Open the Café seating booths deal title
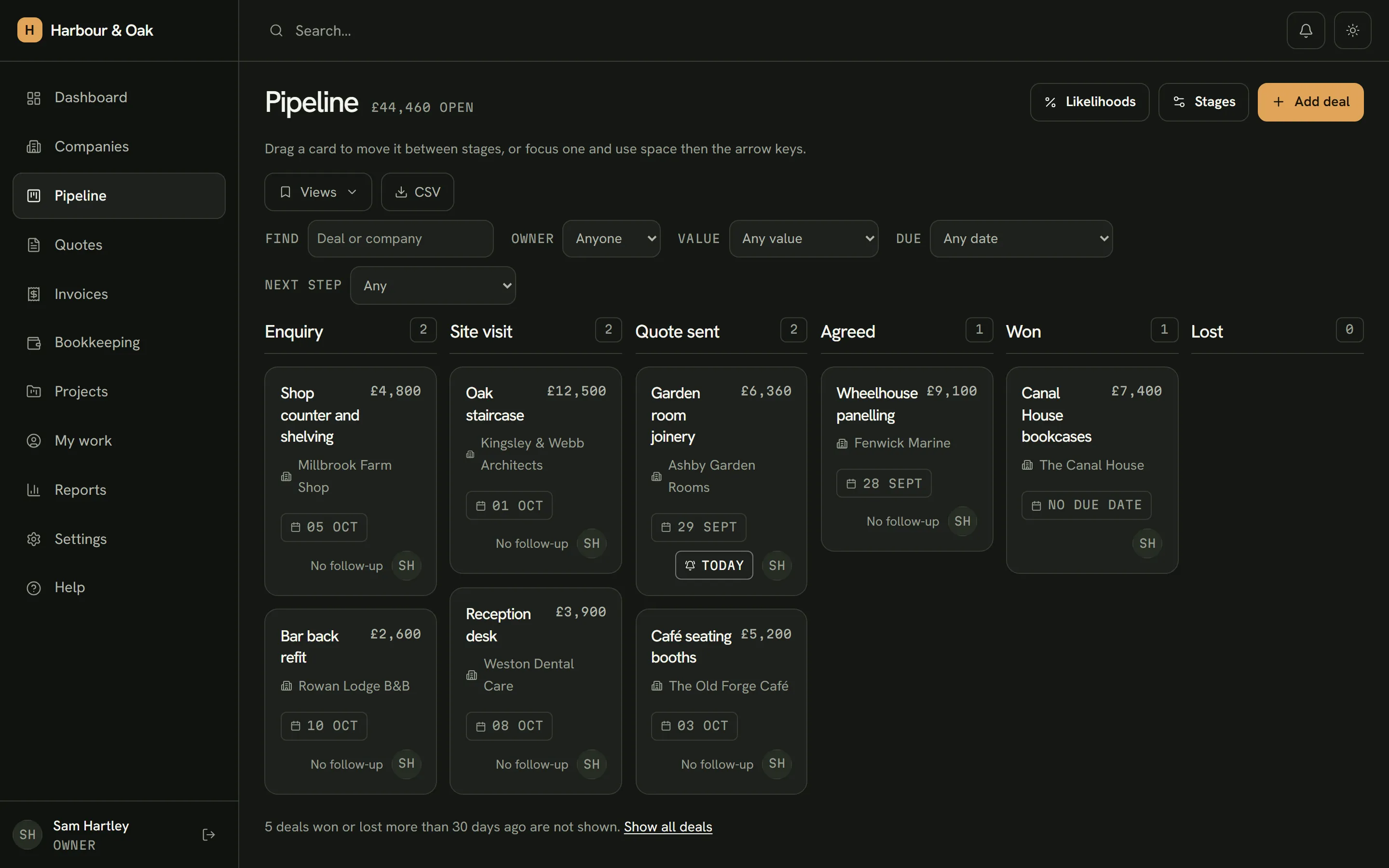 [691, 647]
